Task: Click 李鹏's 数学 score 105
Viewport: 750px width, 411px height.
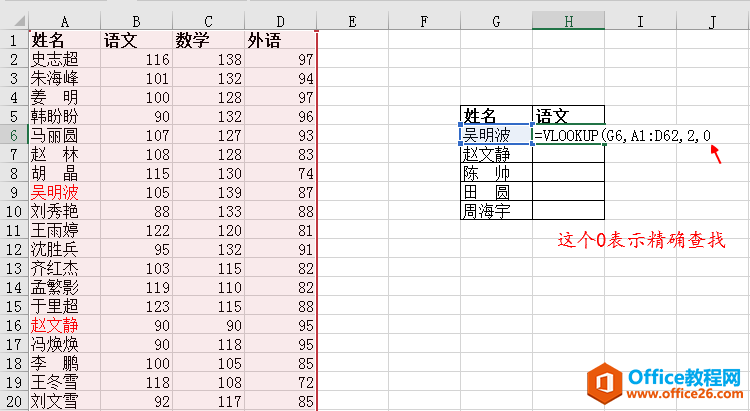Action: coord(209,363)
